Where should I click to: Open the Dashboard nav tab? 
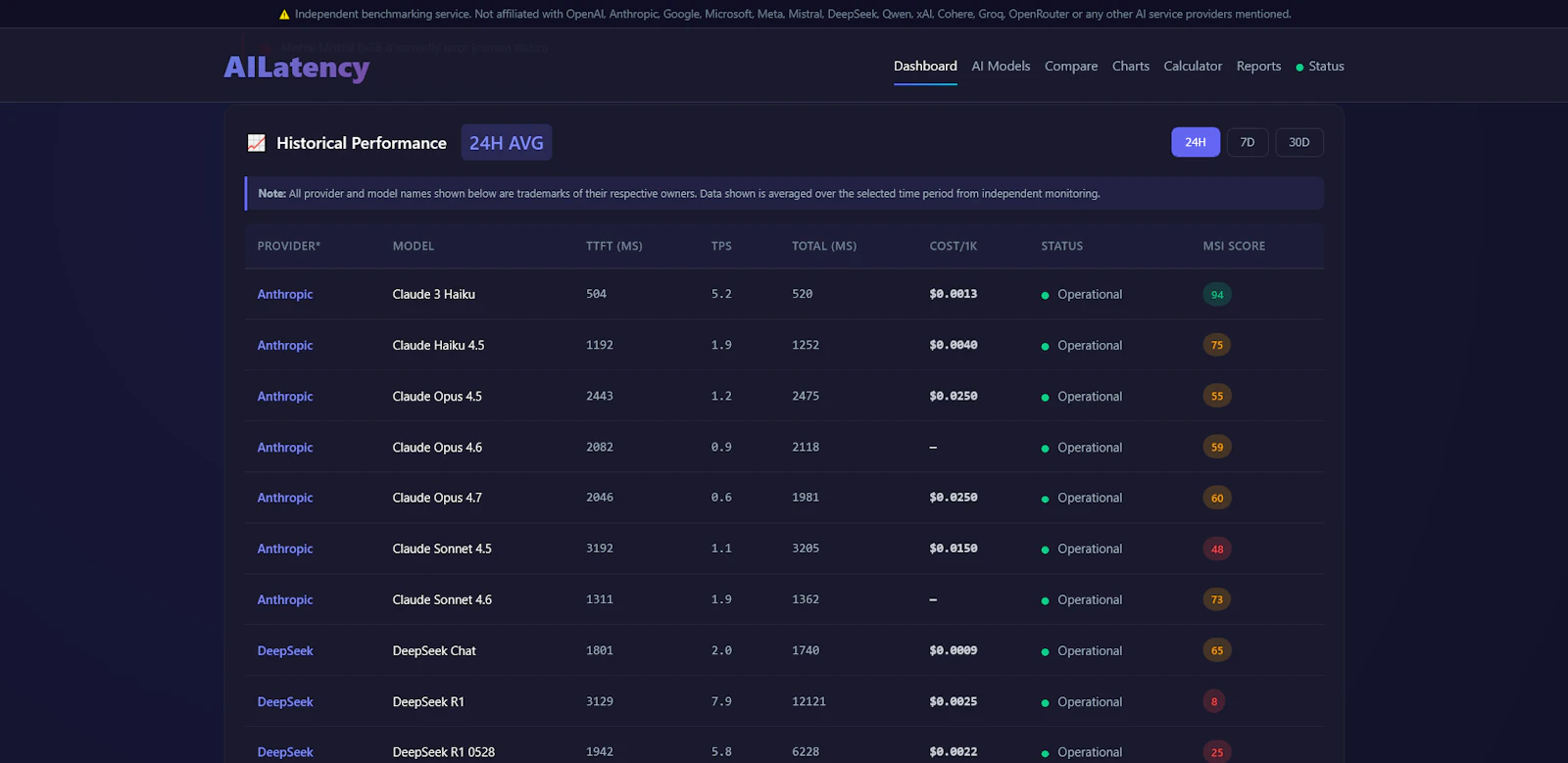925,66
